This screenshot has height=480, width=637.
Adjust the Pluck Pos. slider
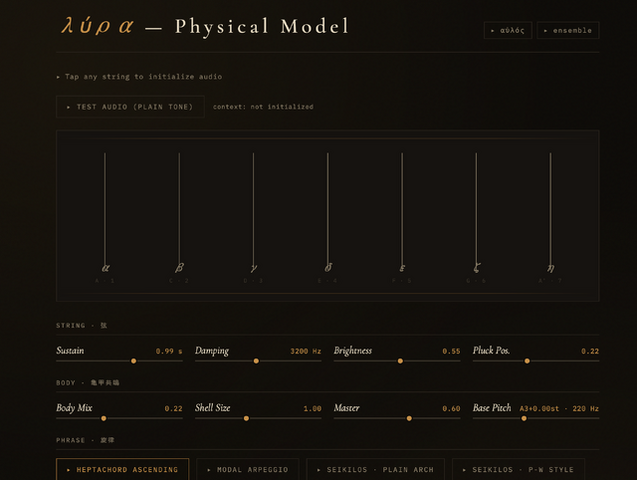coord(536,361)
